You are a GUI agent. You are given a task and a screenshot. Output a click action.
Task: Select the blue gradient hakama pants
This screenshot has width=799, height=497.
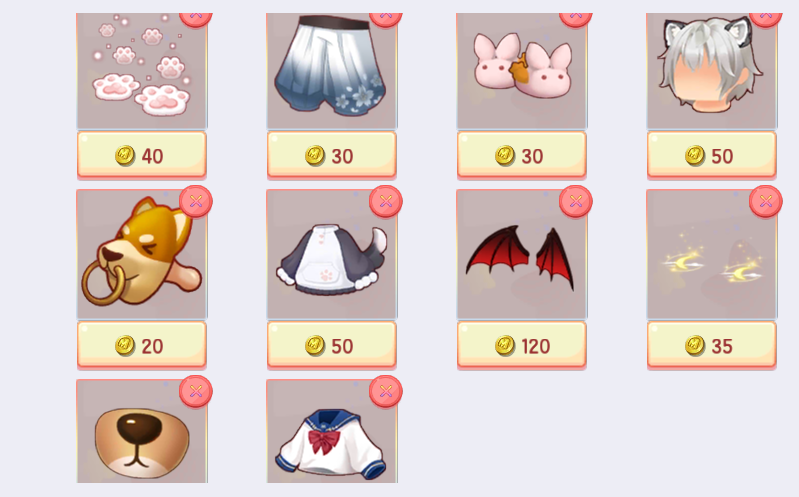click(332, 71)
